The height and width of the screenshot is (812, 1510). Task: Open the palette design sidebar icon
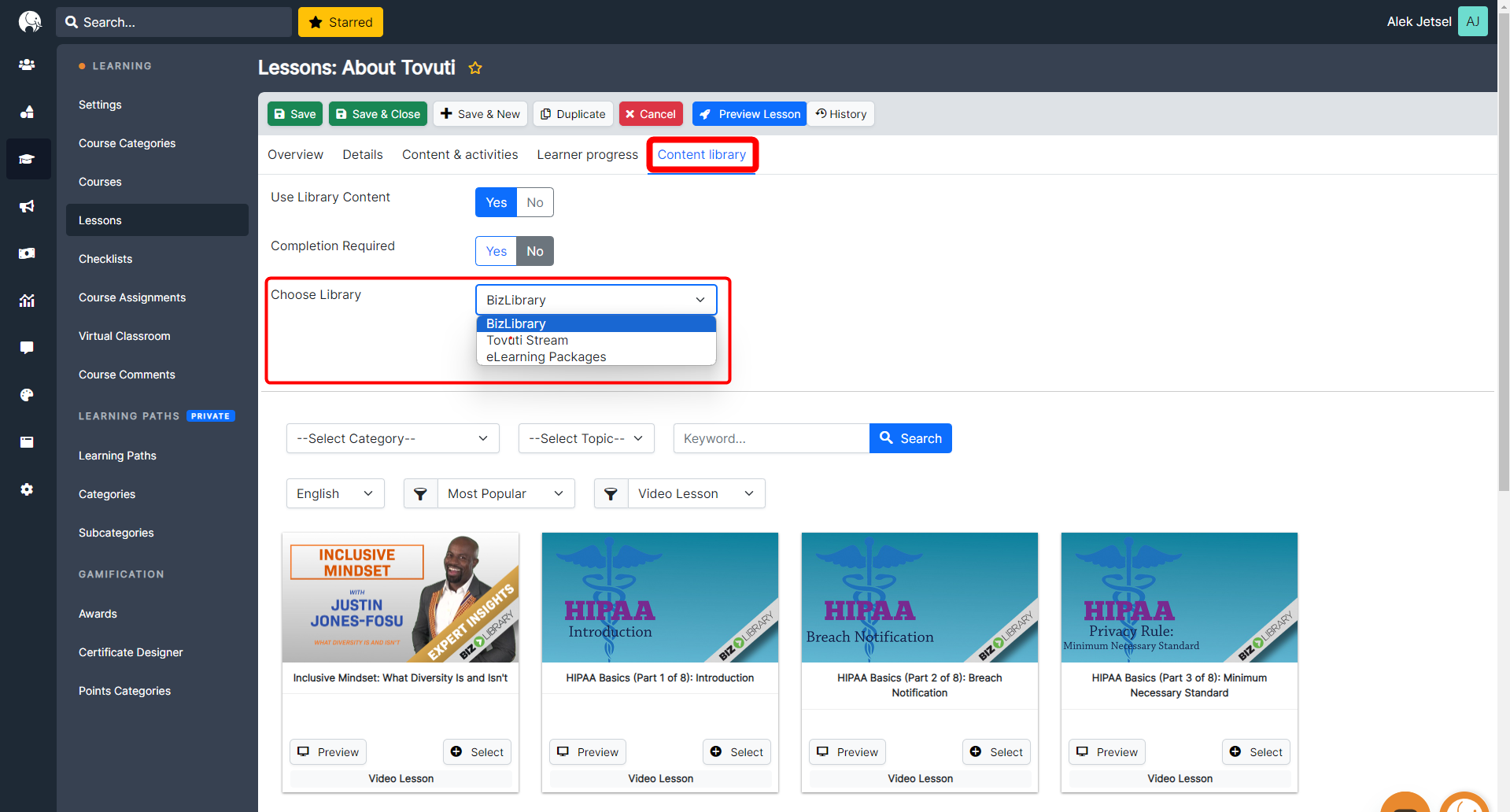point(27,395)
